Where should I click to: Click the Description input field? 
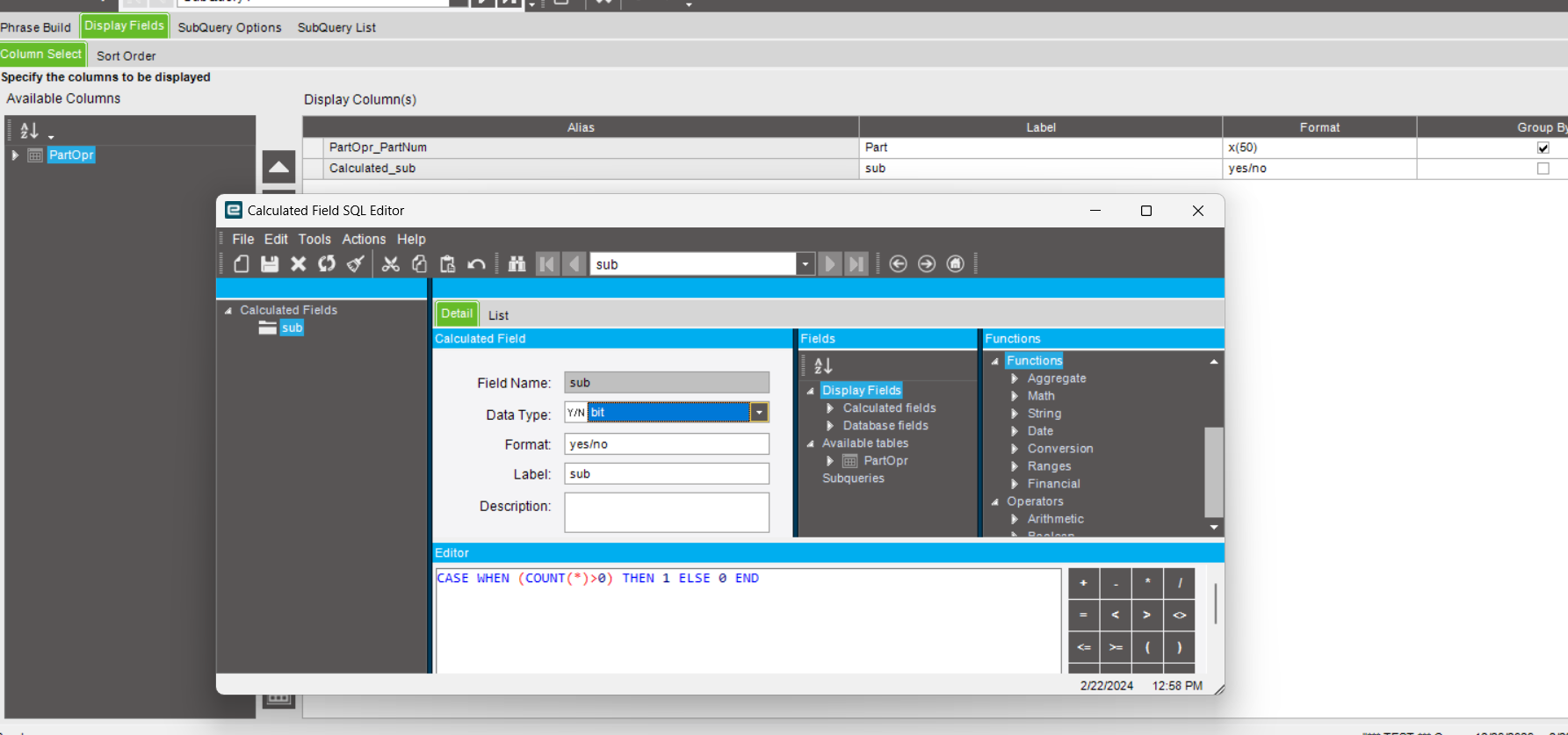click(x=666, y=512)
